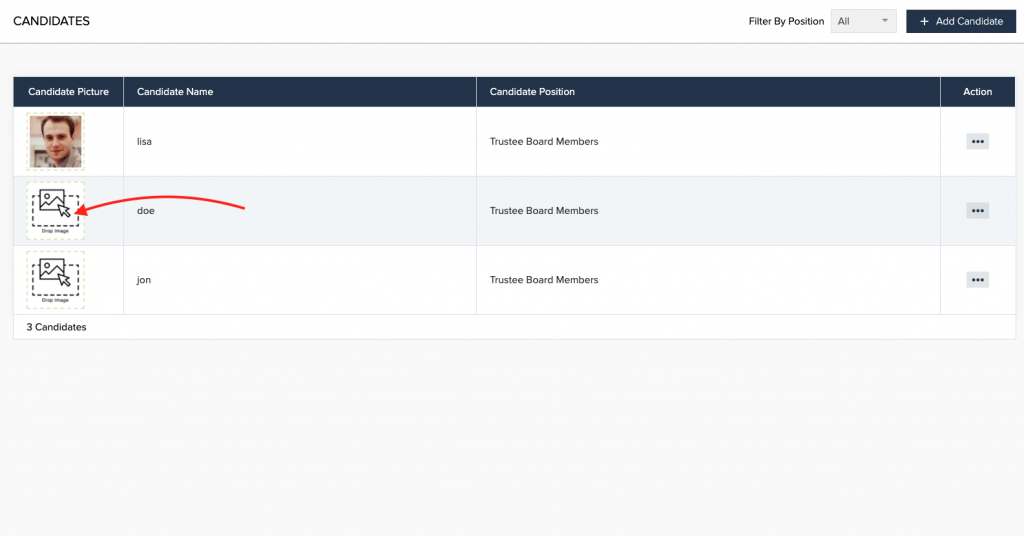Click the Filter By Position label

(x=786, y=22)
